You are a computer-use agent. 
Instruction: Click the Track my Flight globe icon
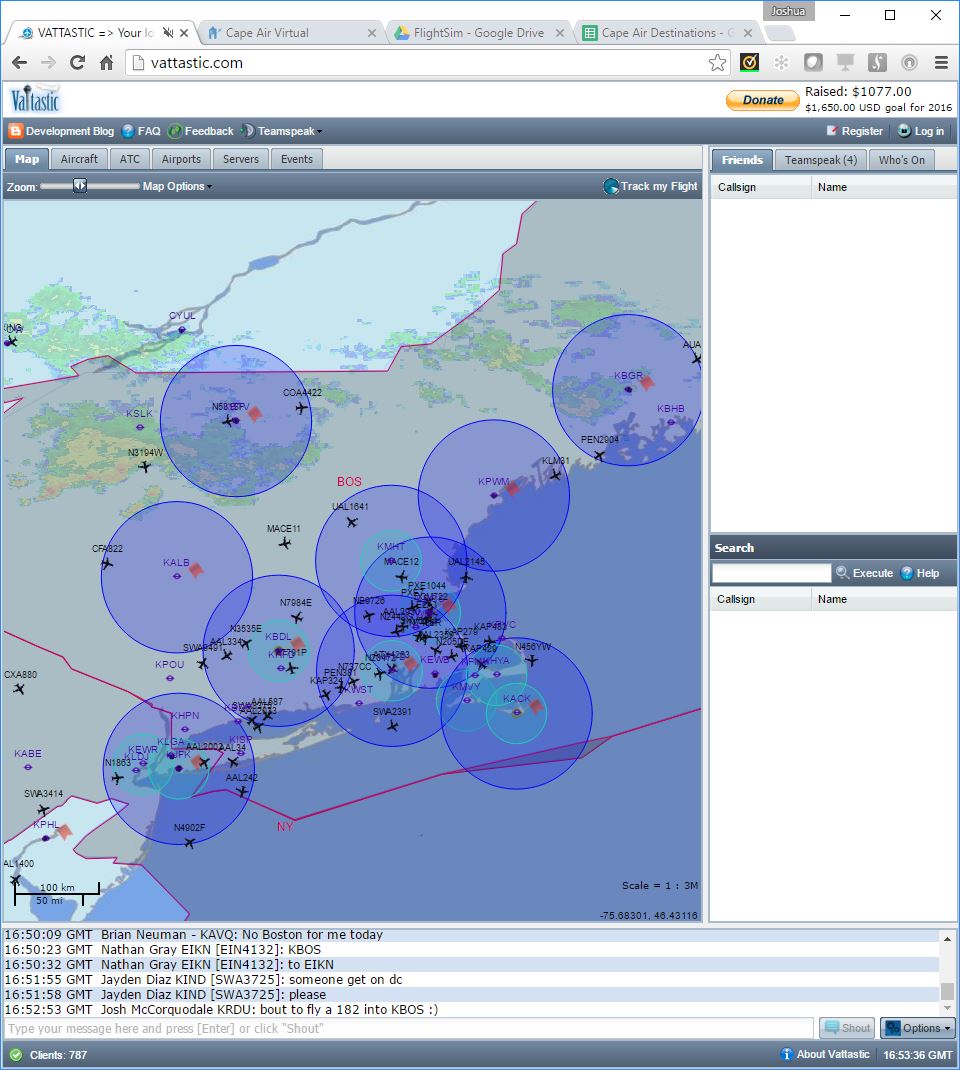(611, 186)
